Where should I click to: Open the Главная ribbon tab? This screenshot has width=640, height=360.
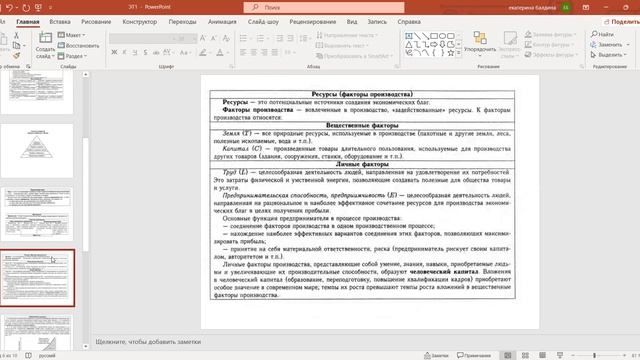coord(28,22)
